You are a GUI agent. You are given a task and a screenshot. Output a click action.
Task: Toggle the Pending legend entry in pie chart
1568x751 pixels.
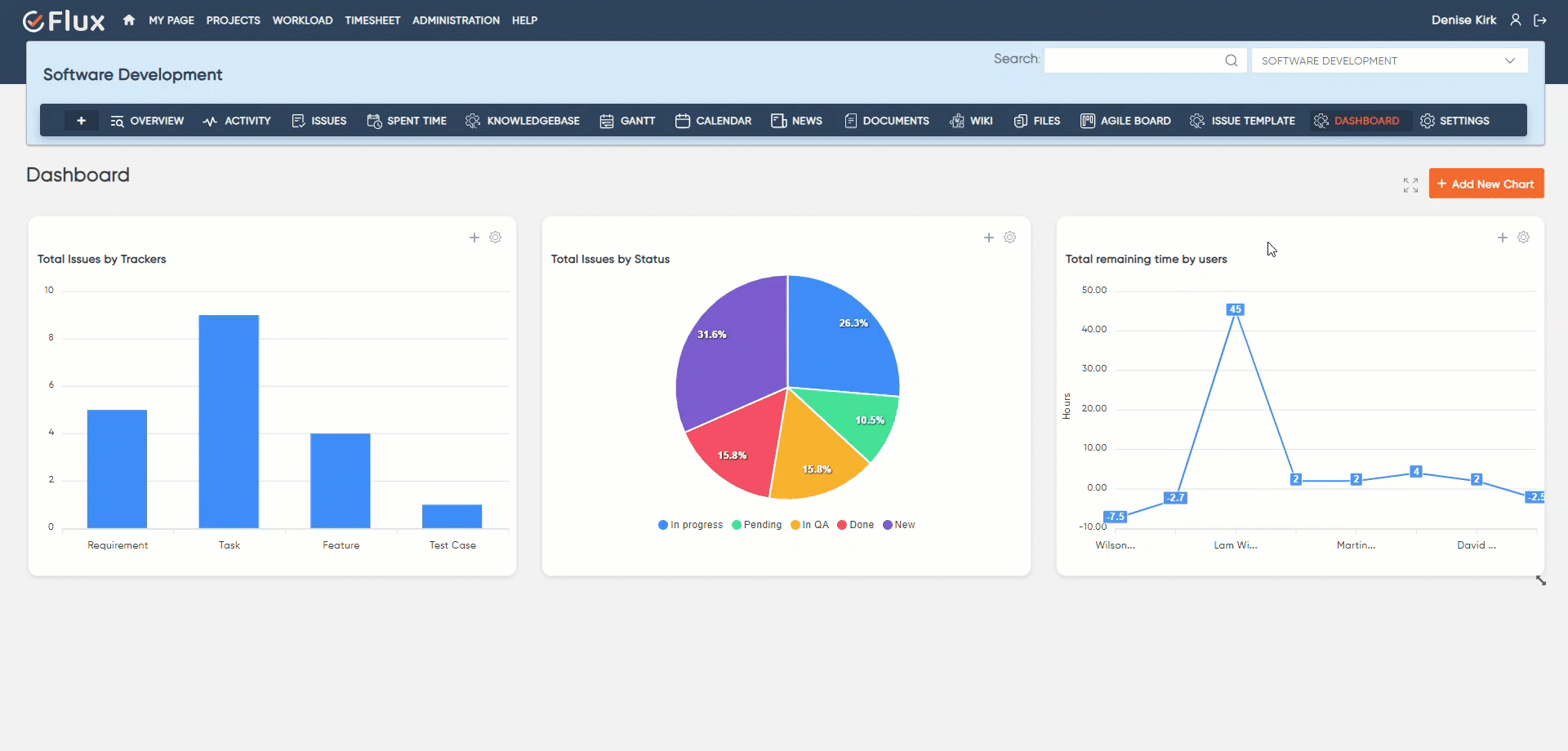[756, 525]
